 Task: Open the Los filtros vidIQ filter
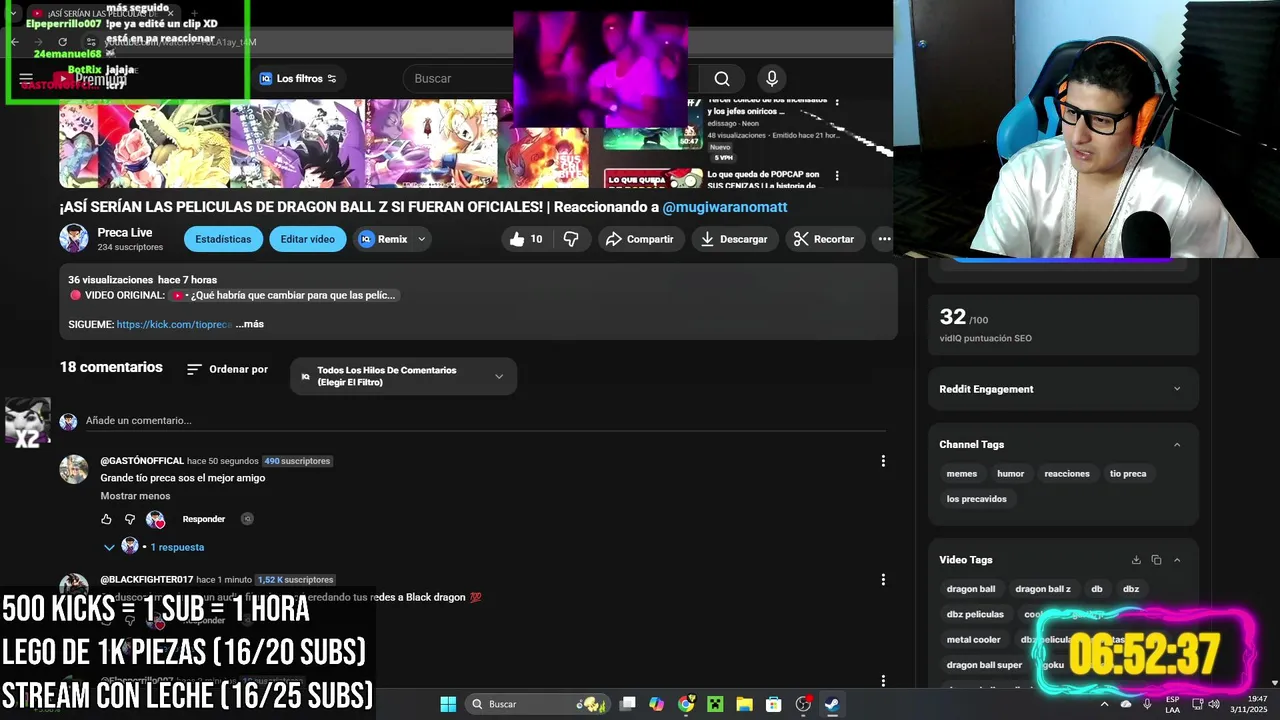point(298,78)
